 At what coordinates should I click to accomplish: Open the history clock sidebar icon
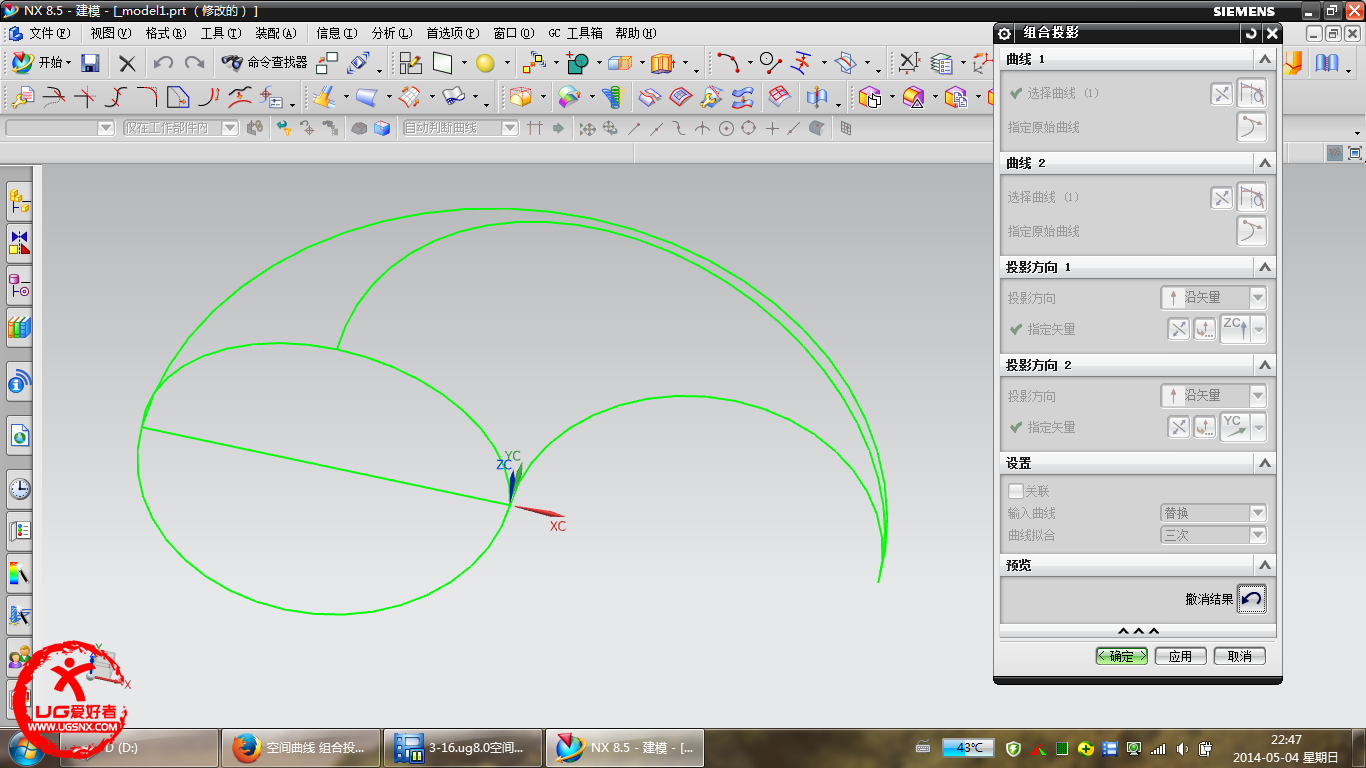coord(19,488)
